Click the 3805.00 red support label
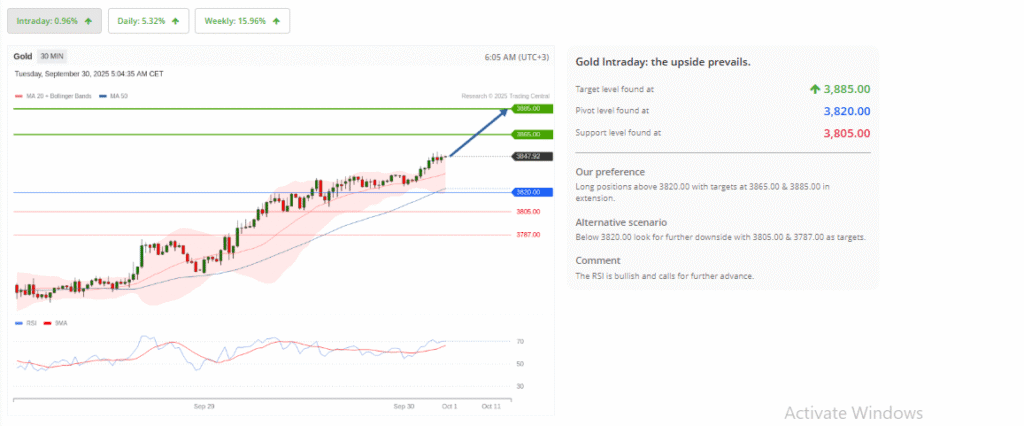The height and width of the screenshot is (426, 1024). click(x=528, y=212)
